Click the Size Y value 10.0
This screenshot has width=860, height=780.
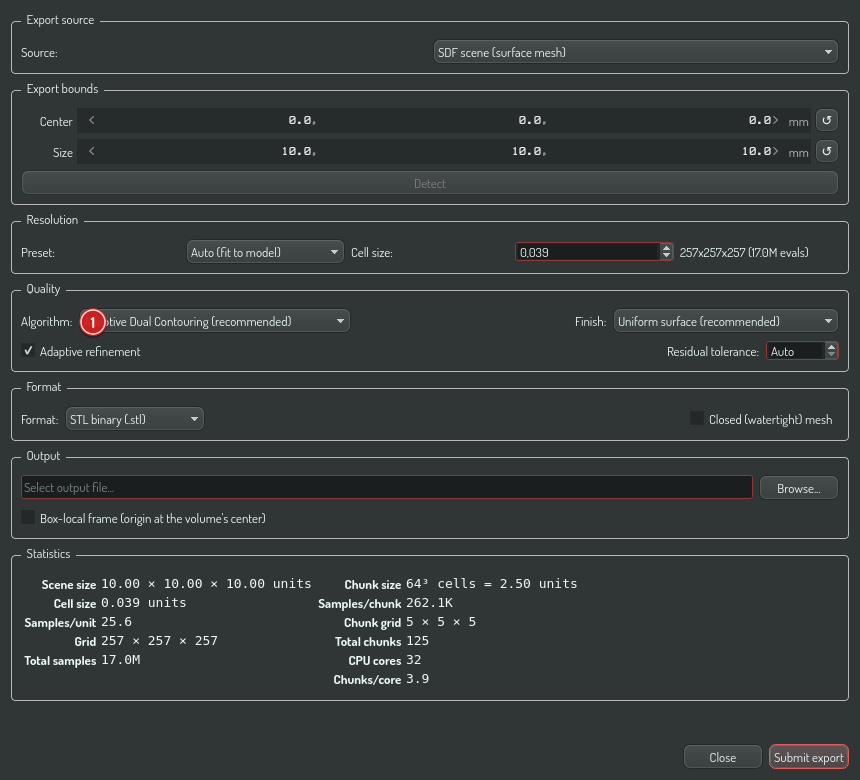click(529, 151)
